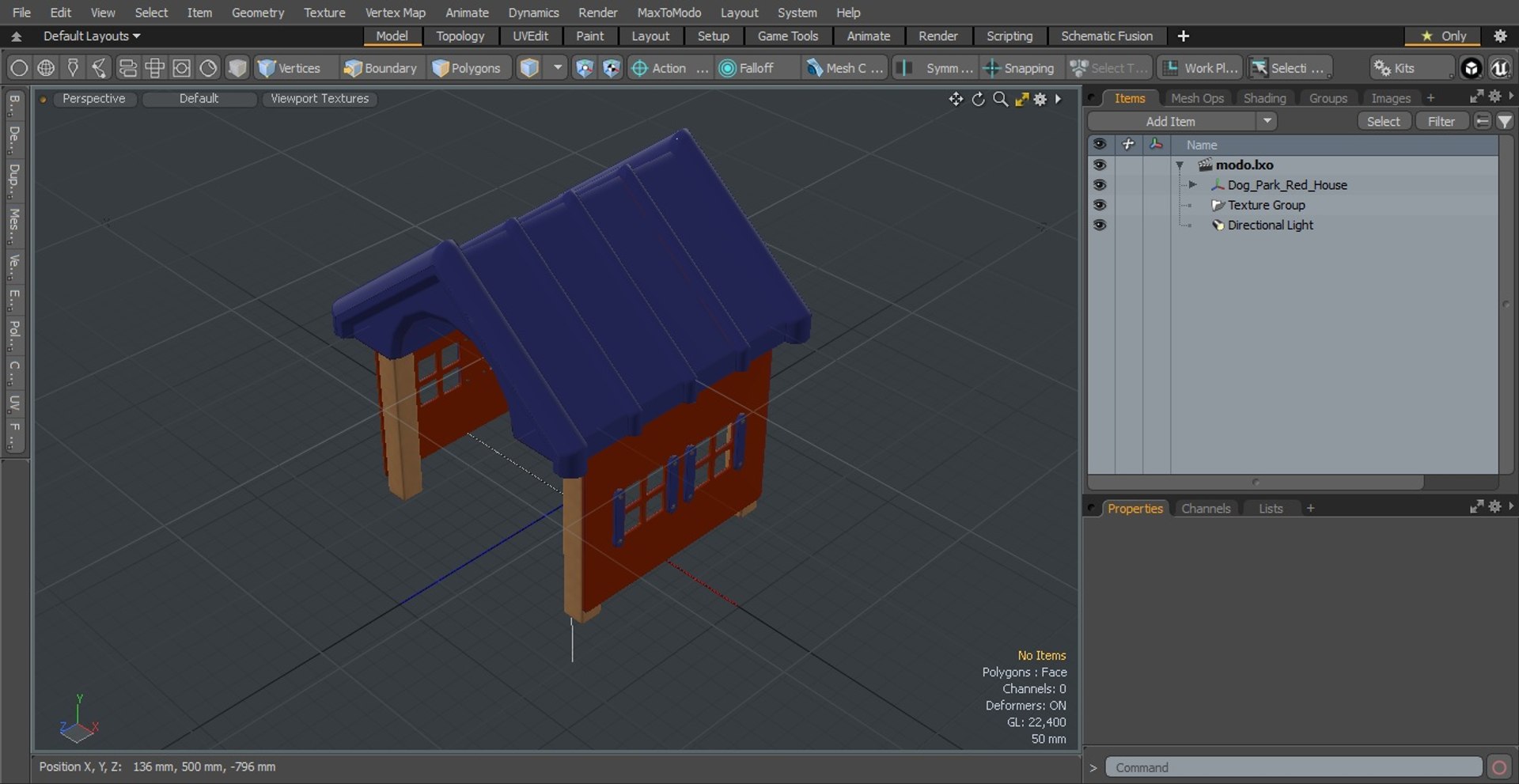Click the globe sphere icon in toolbar
This screenshot has height=784, width=1519.
click(x=46, y=68)
